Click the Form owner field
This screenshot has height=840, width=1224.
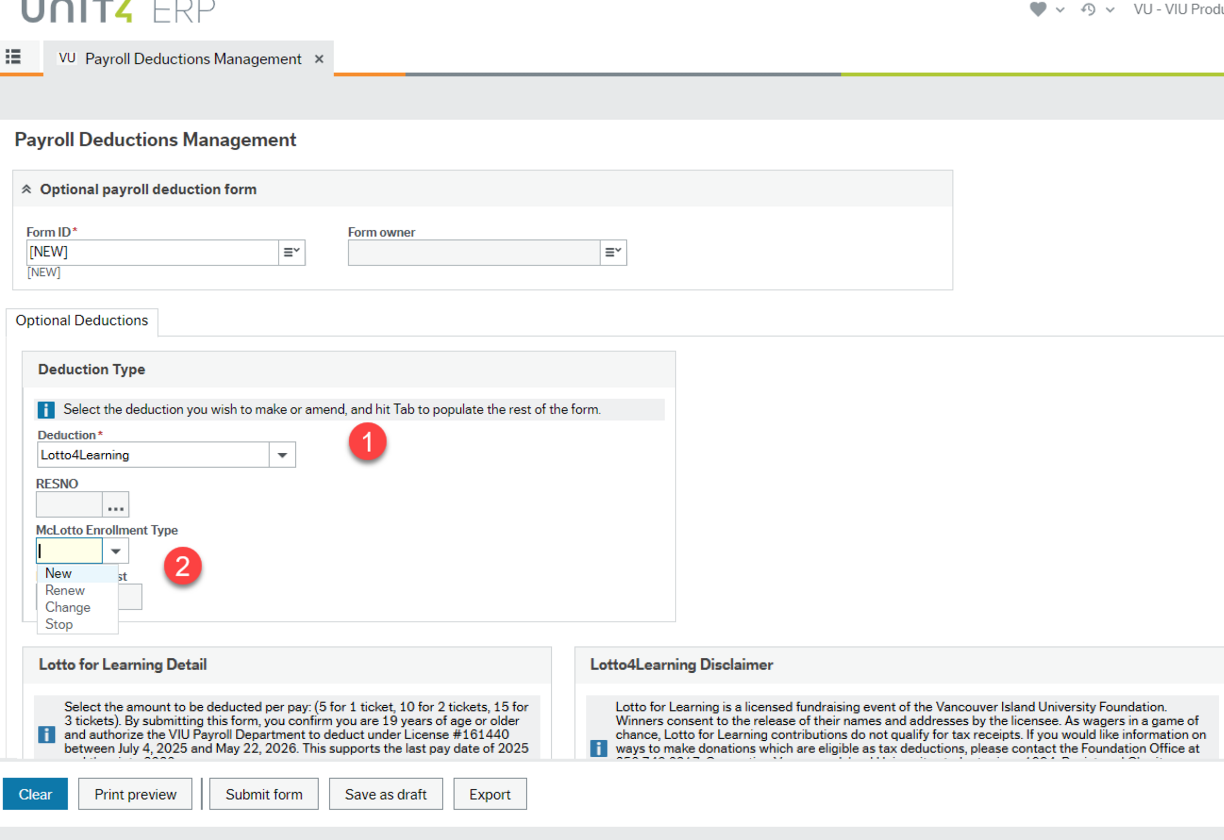[474, 252]
